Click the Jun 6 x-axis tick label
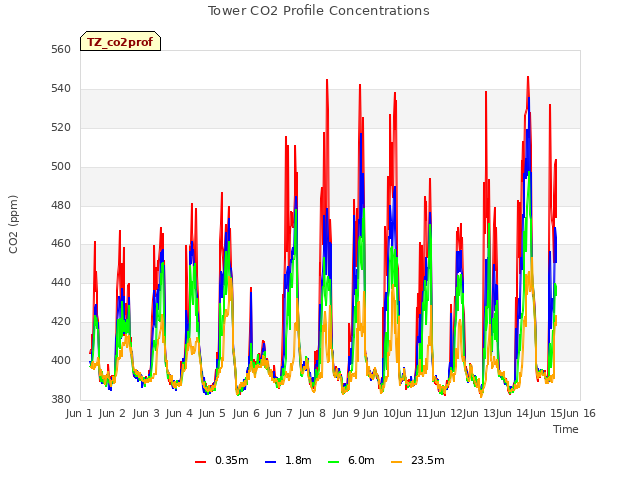The width and height of the screenshot is (640, 480). pyautogui.click(x=246, y=413)
